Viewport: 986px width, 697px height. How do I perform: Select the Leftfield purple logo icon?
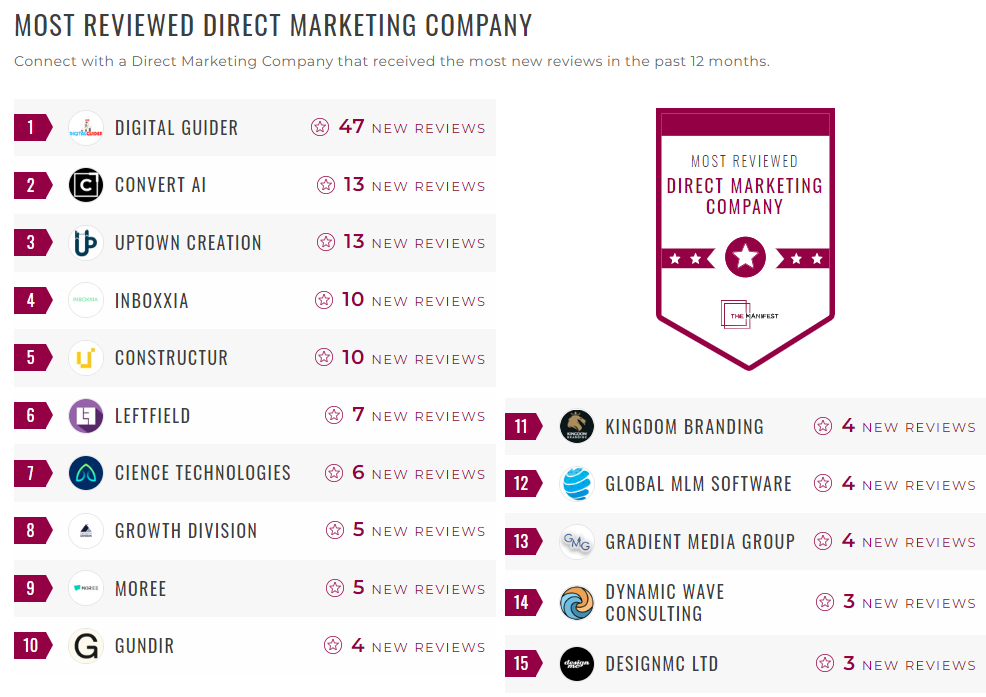86,415
